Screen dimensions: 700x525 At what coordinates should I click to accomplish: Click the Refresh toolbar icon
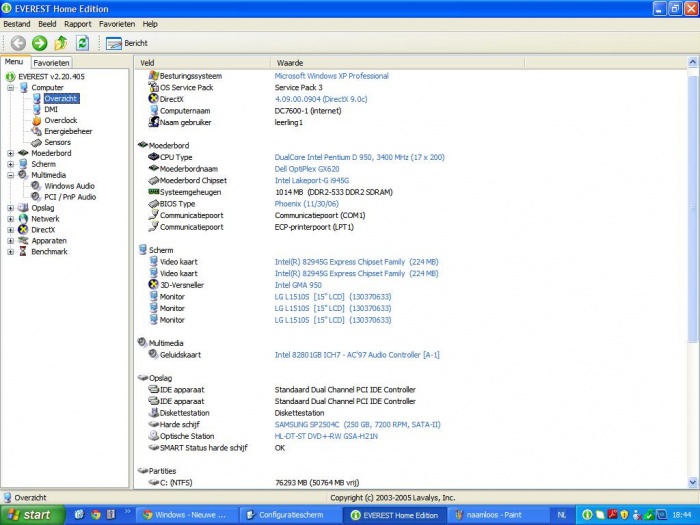coord(82,43)
